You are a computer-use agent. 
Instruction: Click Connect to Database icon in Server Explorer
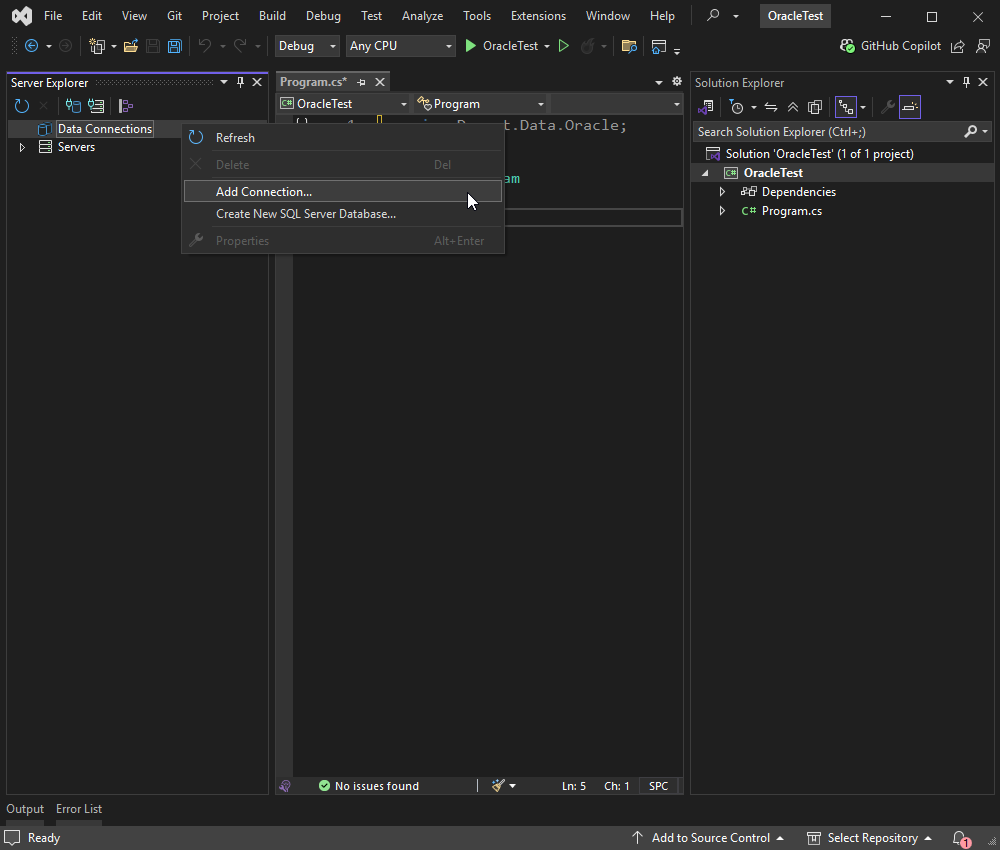pos(73,106)
